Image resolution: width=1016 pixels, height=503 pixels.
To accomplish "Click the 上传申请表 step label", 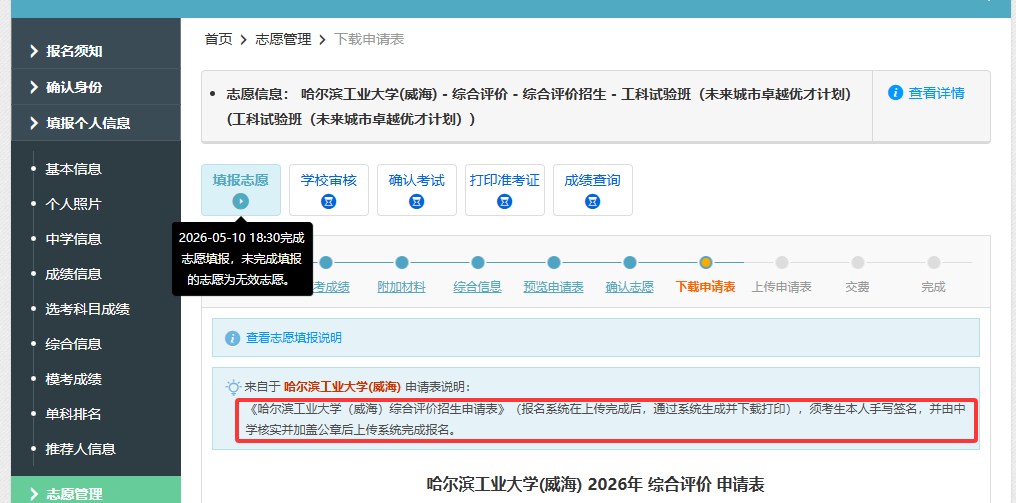I will tap(781, 287).
